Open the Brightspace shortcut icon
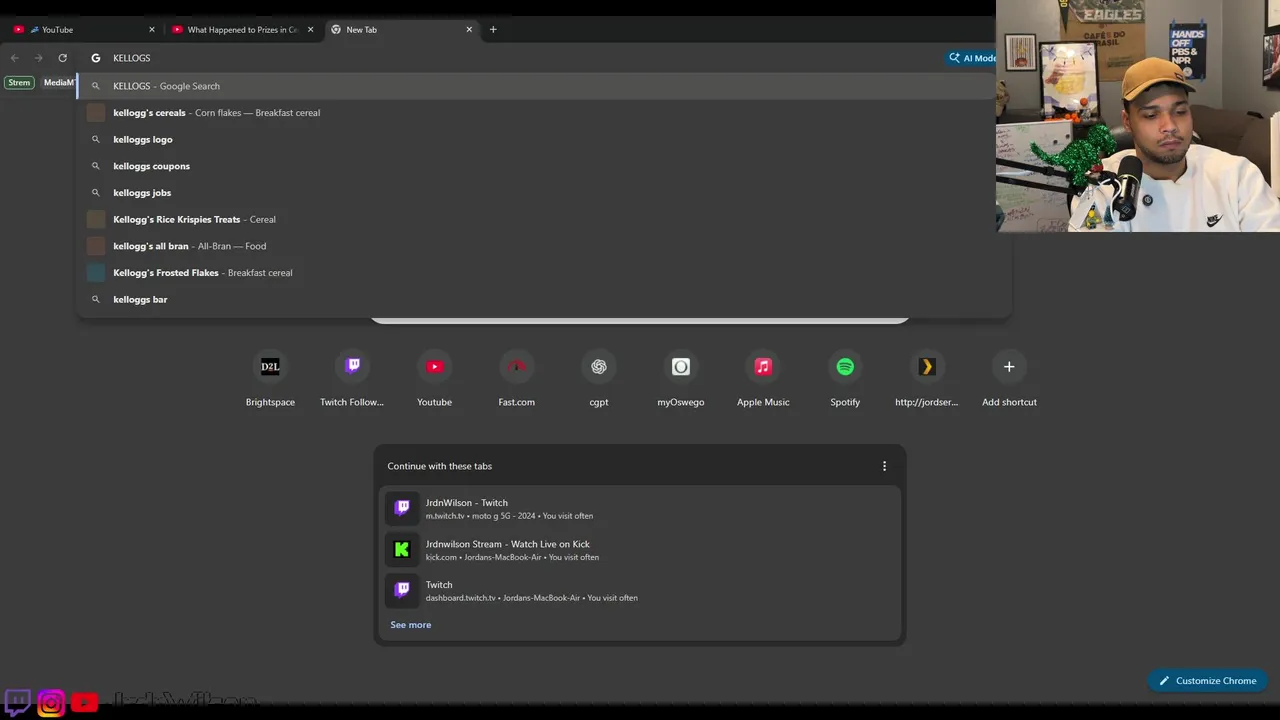 270,367
